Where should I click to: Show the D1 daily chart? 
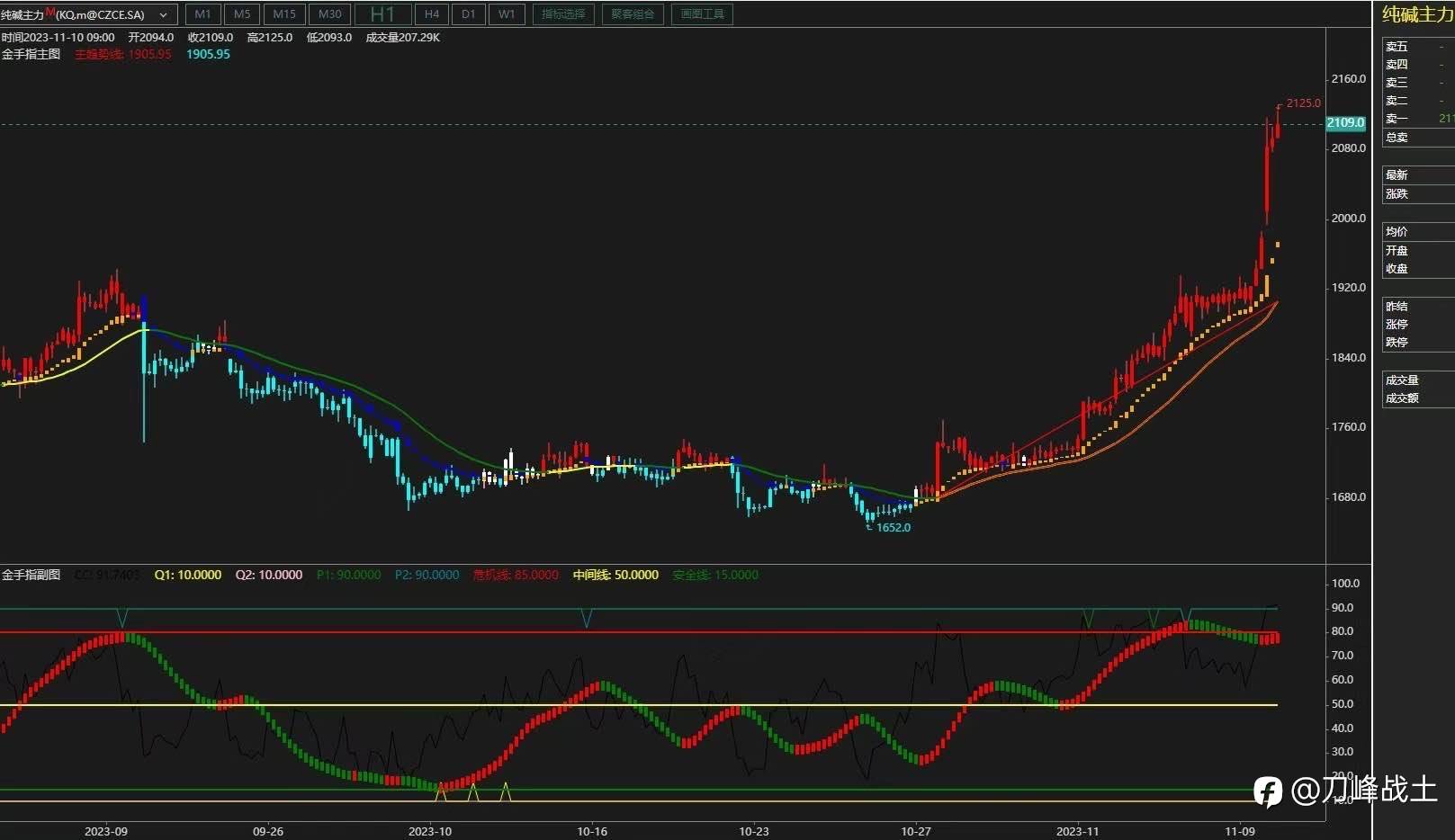click(469, 14)
